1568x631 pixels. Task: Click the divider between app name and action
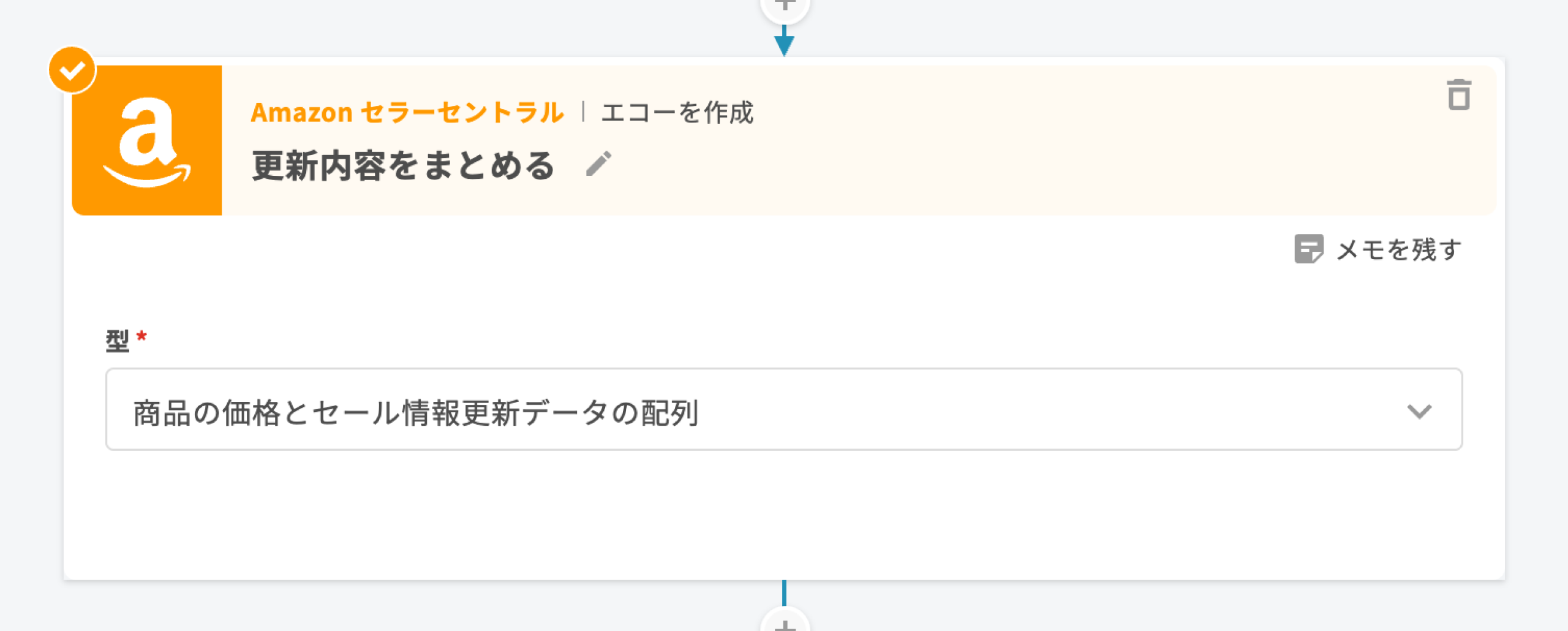[x=583, y=112]
